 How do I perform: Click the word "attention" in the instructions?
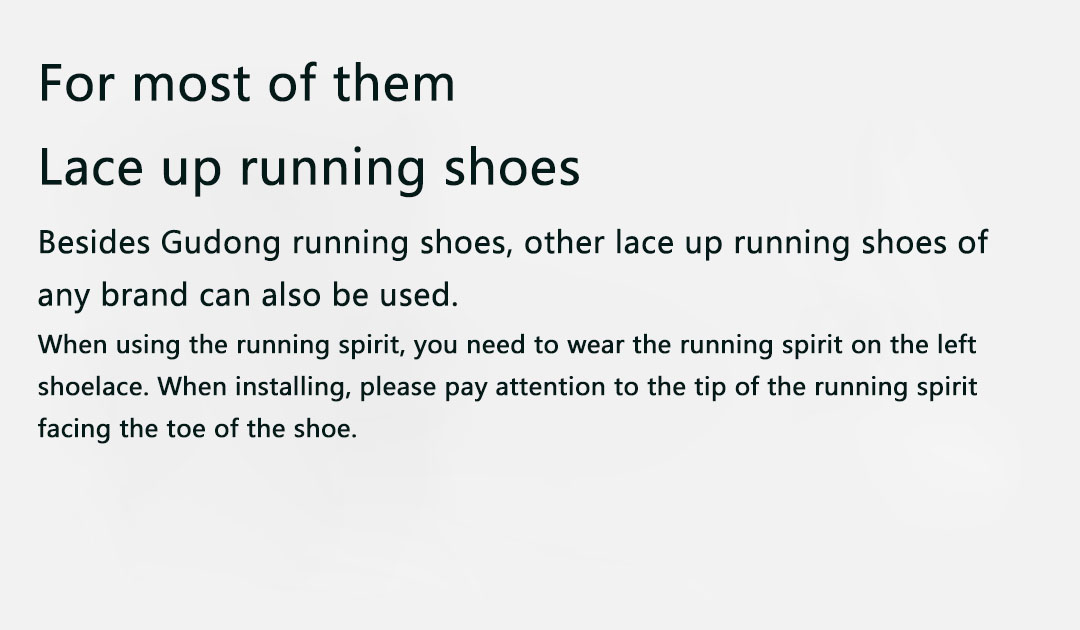click(550, 387)
